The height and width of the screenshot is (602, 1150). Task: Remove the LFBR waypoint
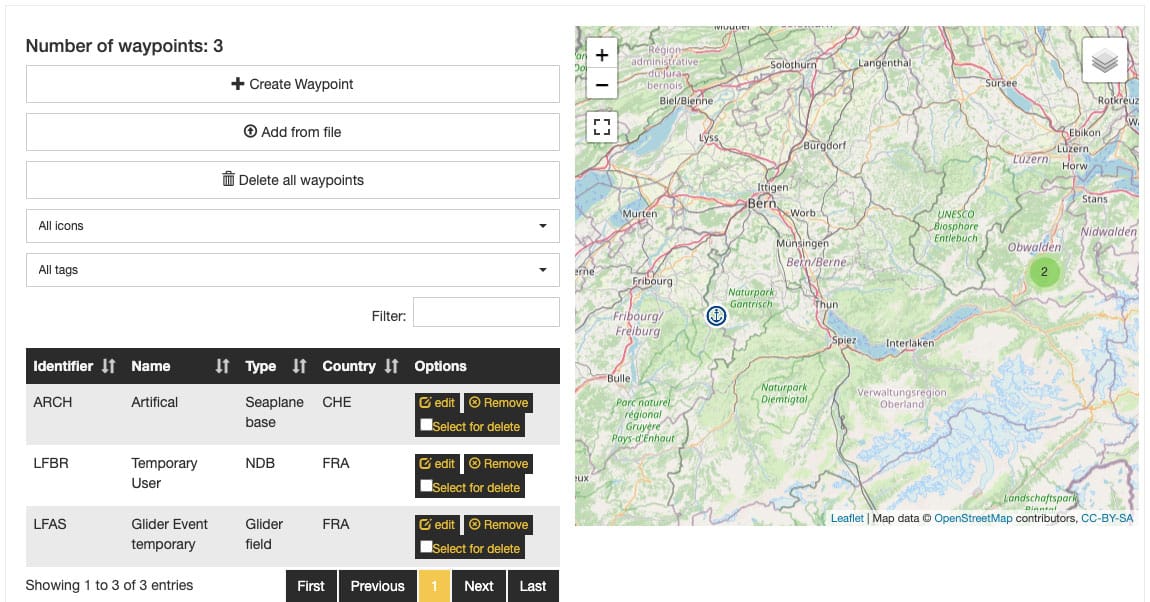tap(499, 463)
